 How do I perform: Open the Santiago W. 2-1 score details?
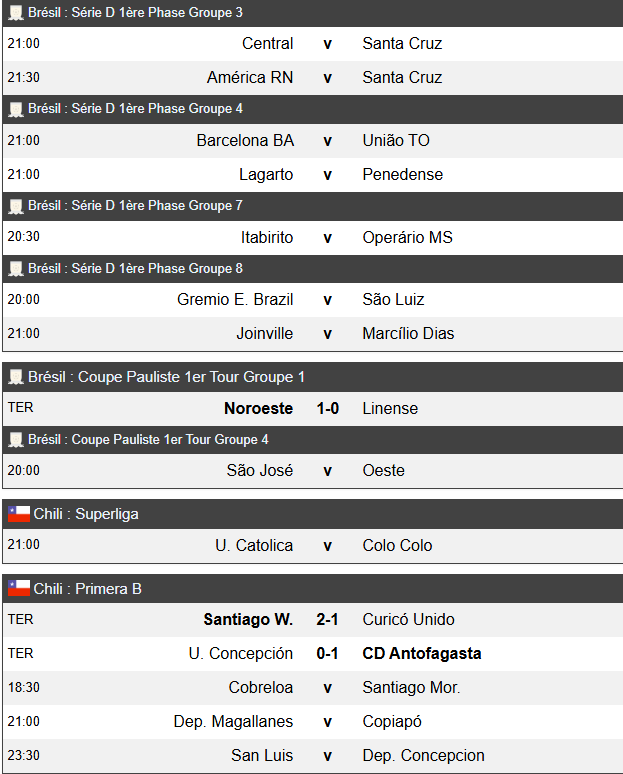pos(327,620)
